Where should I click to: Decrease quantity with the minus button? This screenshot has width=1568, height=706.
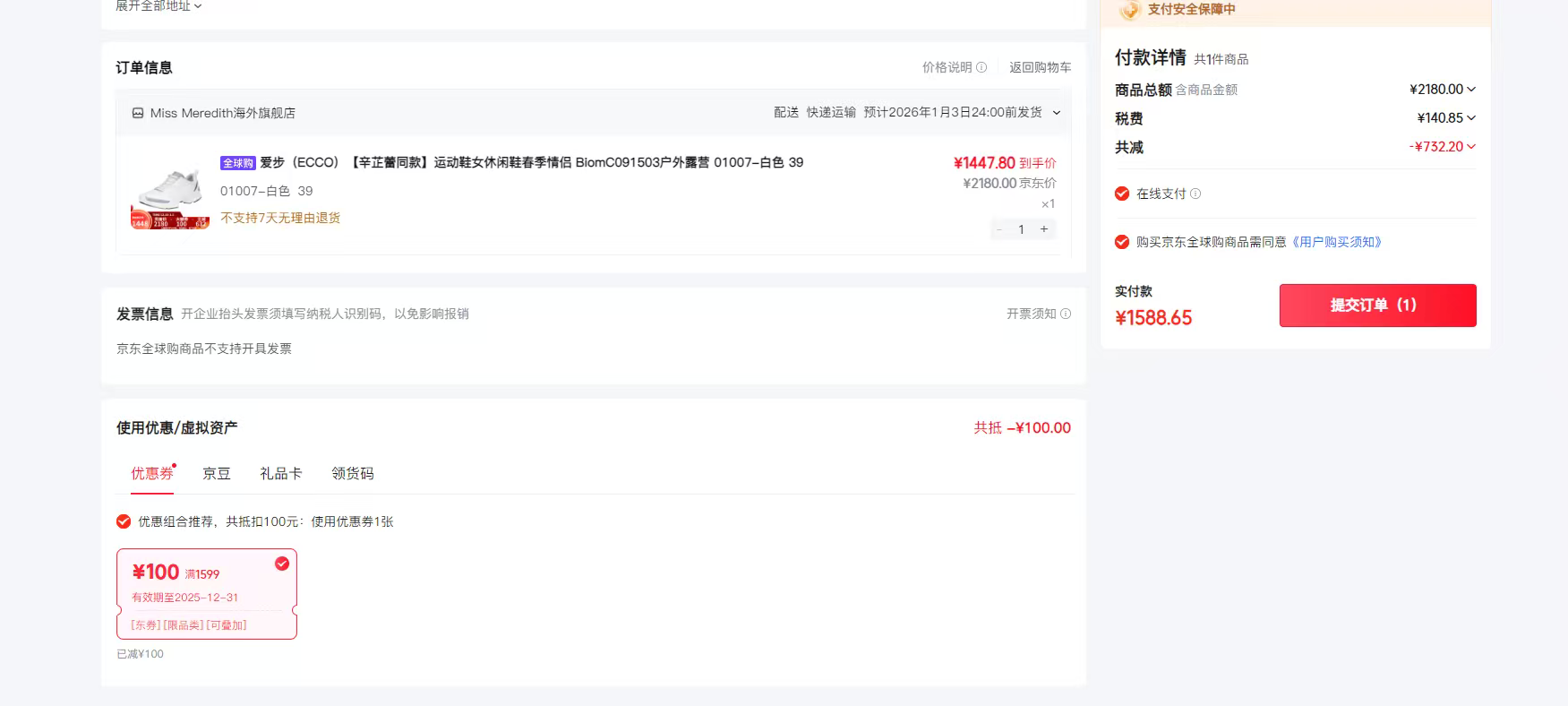click(x=1000, y=229)
